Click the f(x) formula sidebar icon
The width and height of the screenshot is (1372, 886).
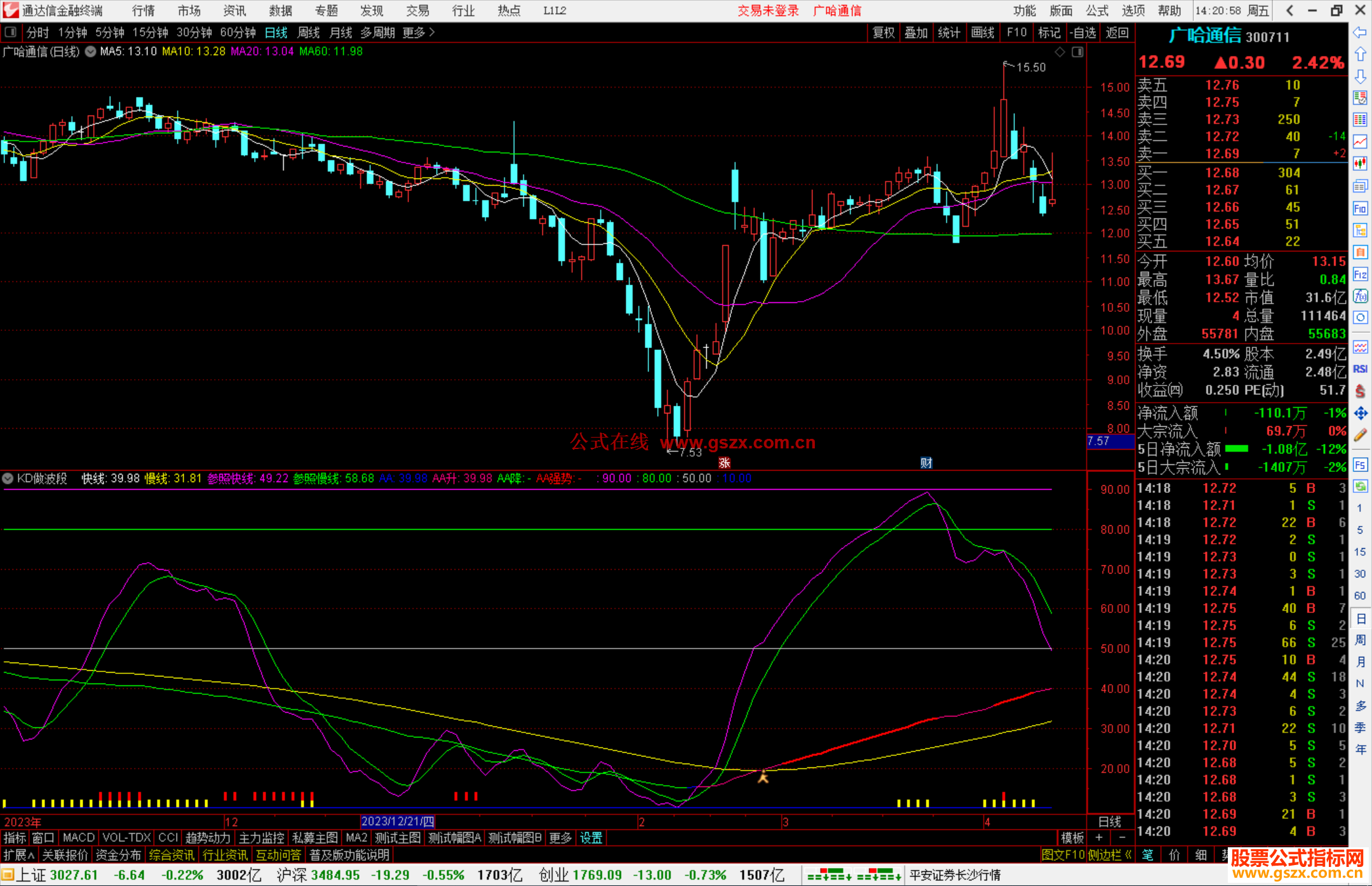pos(1360,296)
